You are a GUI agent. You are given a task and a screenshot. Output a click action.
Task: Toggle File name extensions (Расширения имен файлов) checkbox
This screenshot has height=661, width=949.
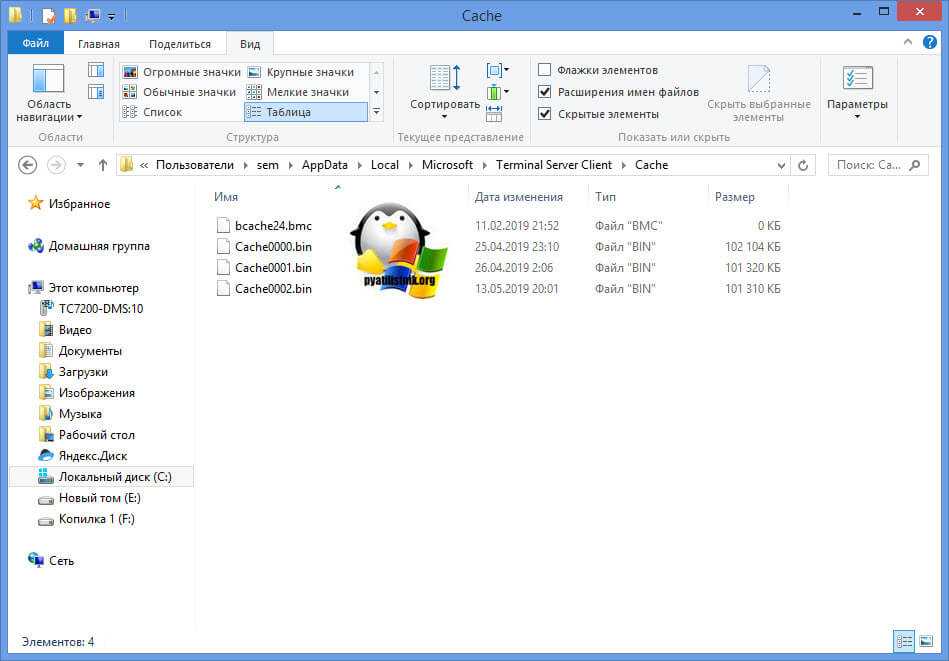coord(545,92)
